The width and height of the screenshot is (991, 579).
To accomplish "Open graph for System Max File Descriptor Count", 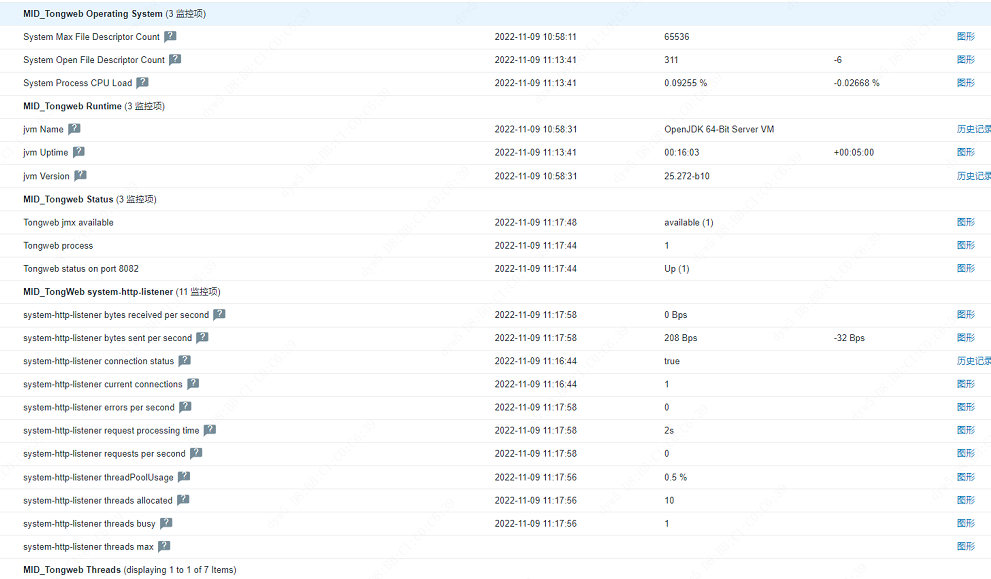I will click(x=966, y=37).
